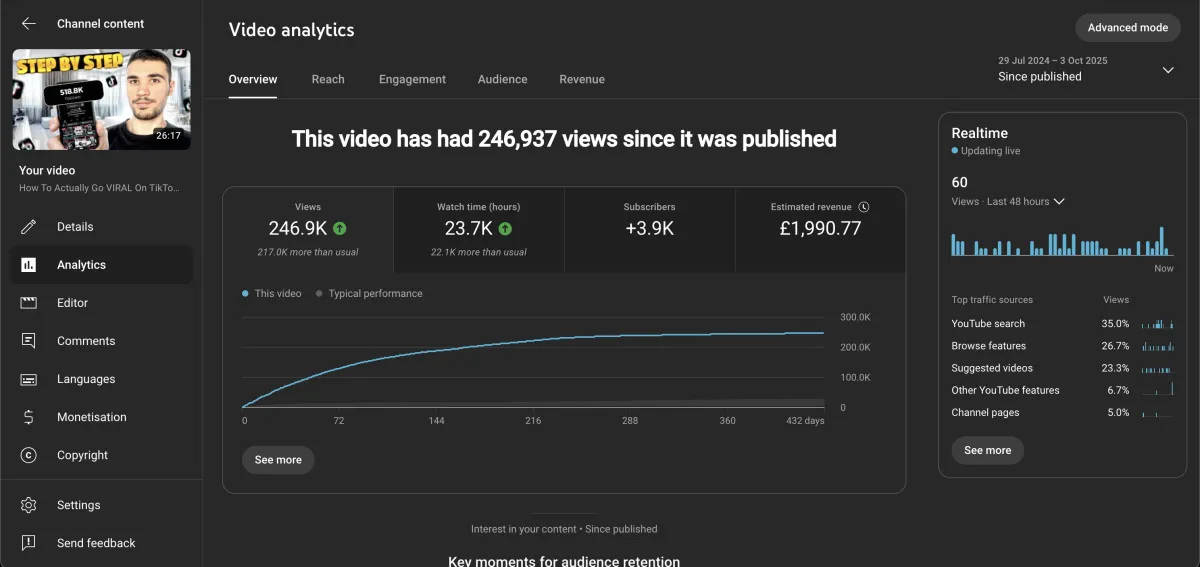The height and width of the screenshot is (567, 1200).
Task: Click the Channel content heading
Action: [101, 23]
